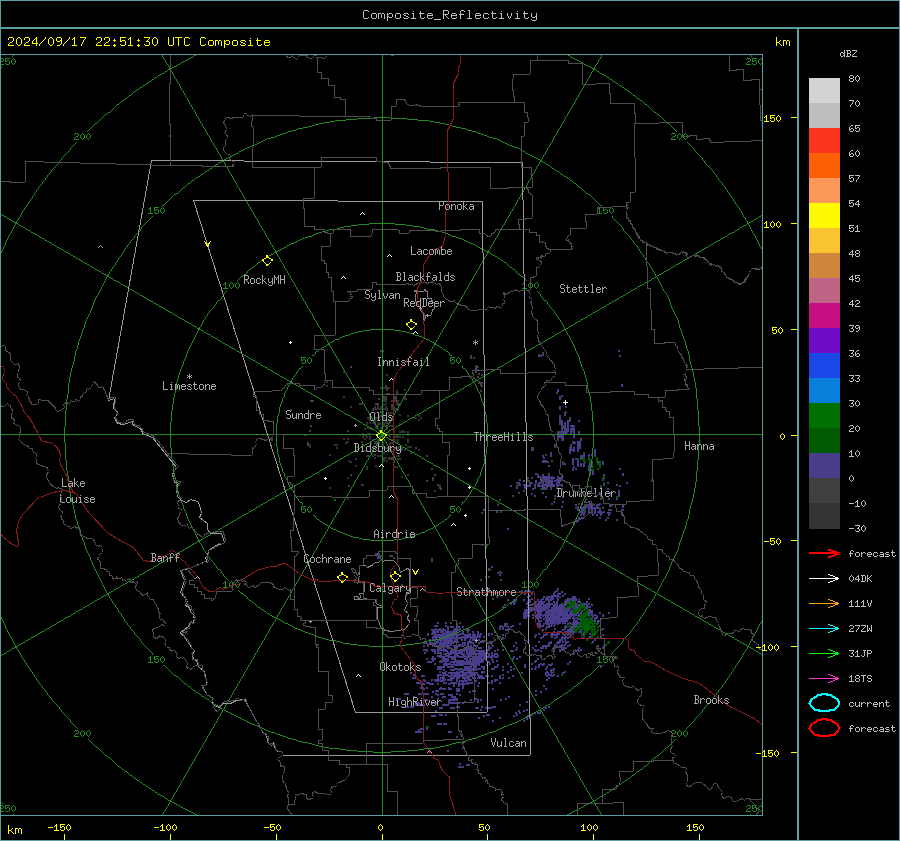The height and width of the screenshot is (841, 900).
Task: Click the Strathmore label
Action: pos(486,592)
